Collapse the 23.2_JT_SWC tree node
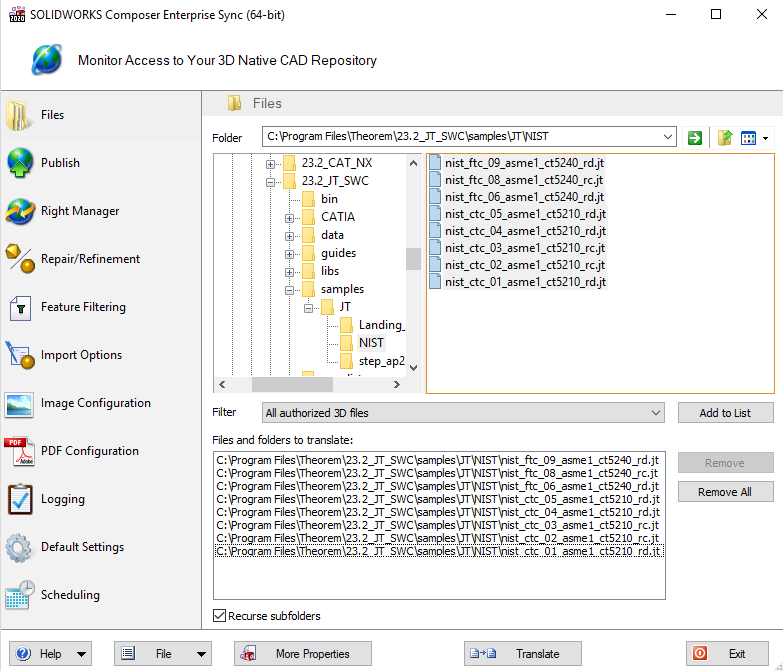The image size is (783, 671). (270, 182)
